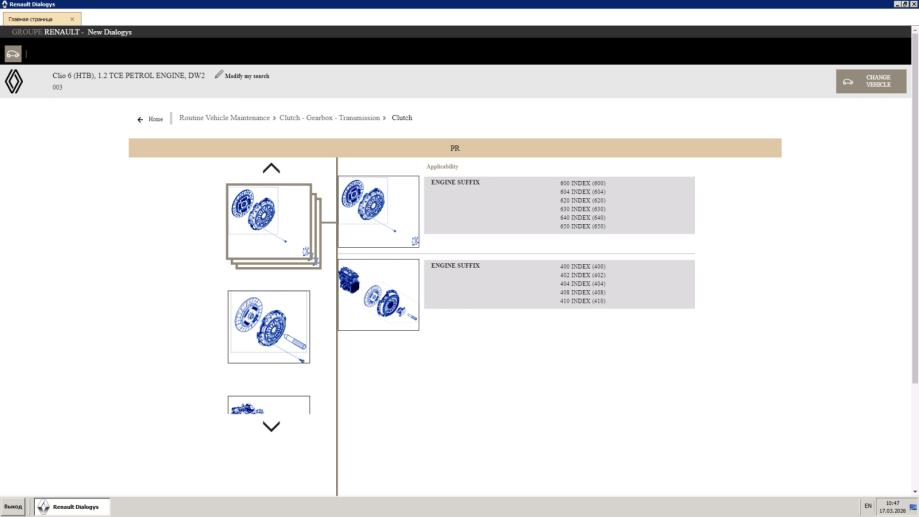The width and height of the screenshot is (919, 517).
Task: Click the 404 INDEX (404) entry
Action: coord(583,284)
